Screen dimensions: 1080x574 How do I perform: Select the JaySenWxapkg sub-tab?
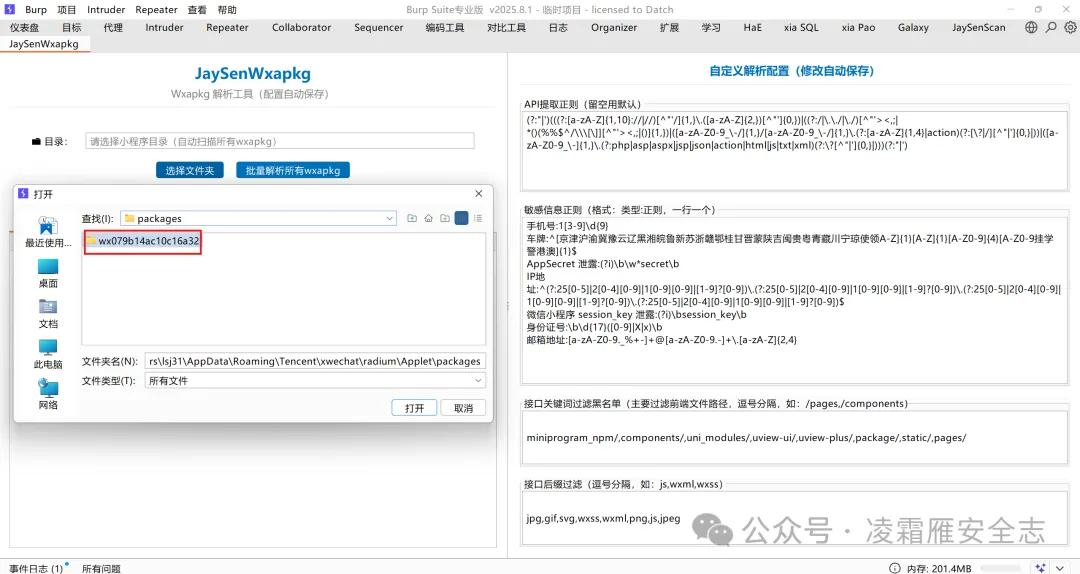43,44
